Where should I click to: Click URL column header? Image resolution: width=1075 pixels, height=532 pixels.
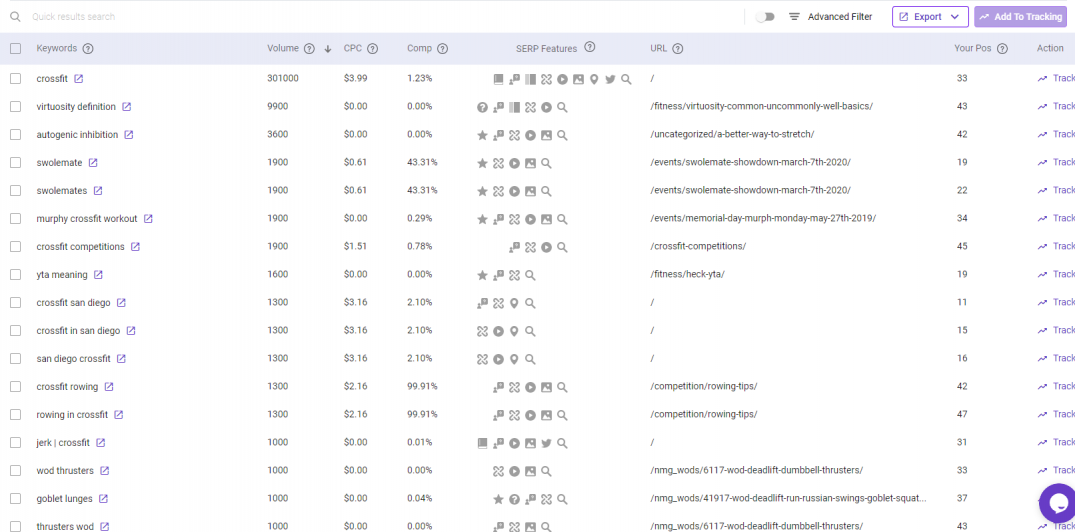[659, 49]
